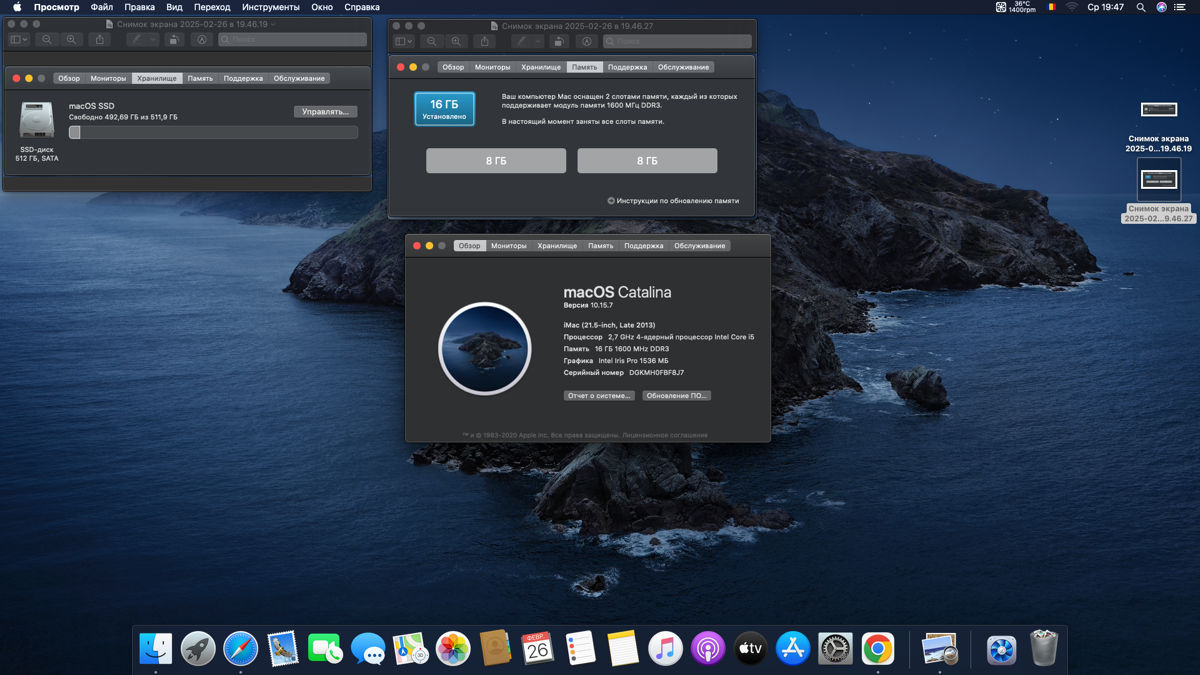The height and width of the screenshot is (675, 1200).
Task: Select desktop screenshot file ending 19.46.19
Action: [1158, 110]
